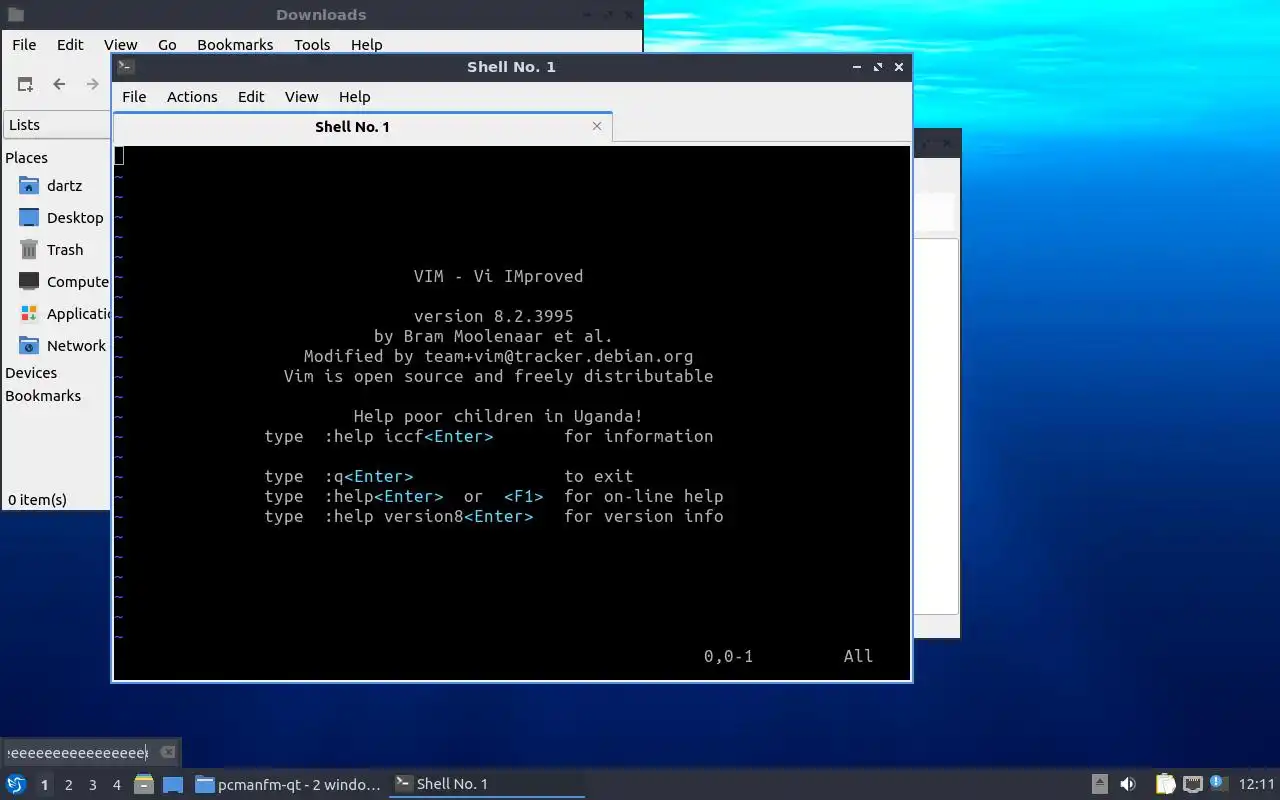The image size is (1280, 800).
Task: Close the Shell No. 1 window
Action: [899, 67]
